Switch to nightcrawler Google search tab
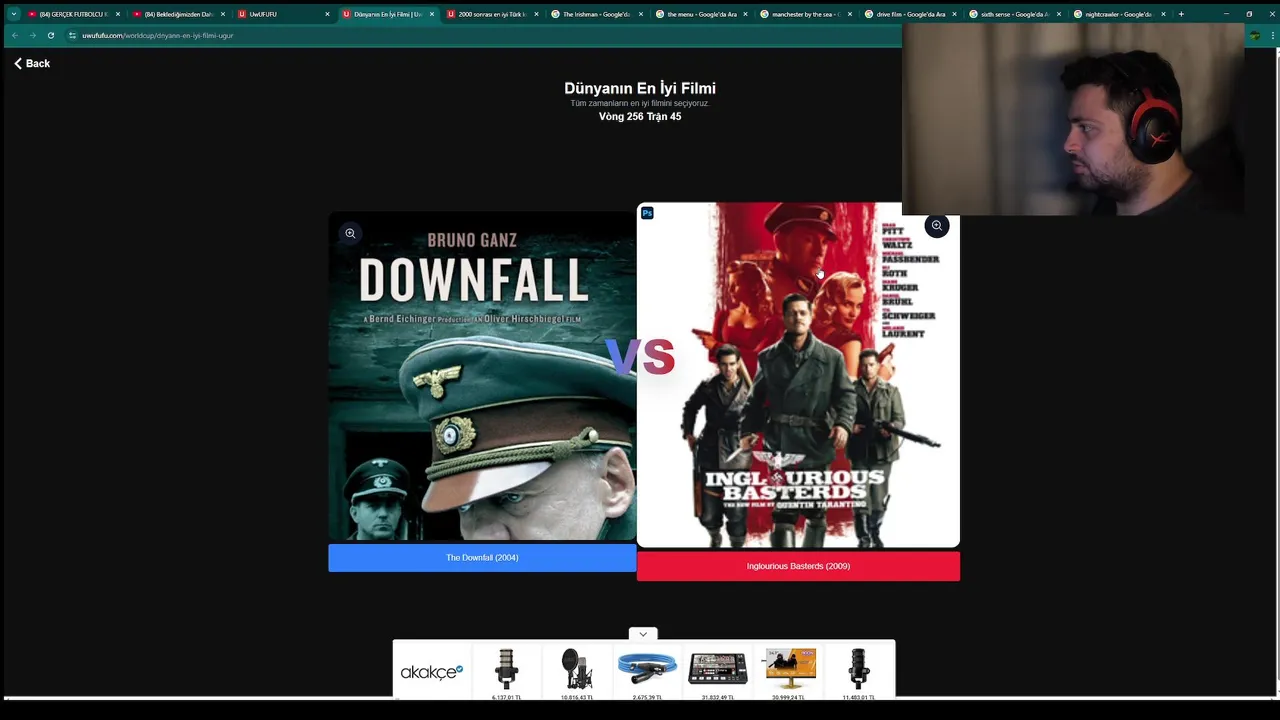 [1119, 14]
